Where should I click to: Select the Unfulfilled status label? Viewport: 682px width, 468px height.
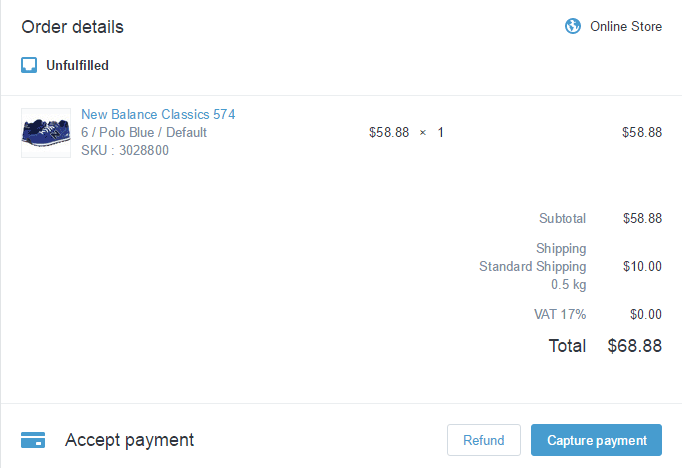pyautogui.click(x=77, y=66)
